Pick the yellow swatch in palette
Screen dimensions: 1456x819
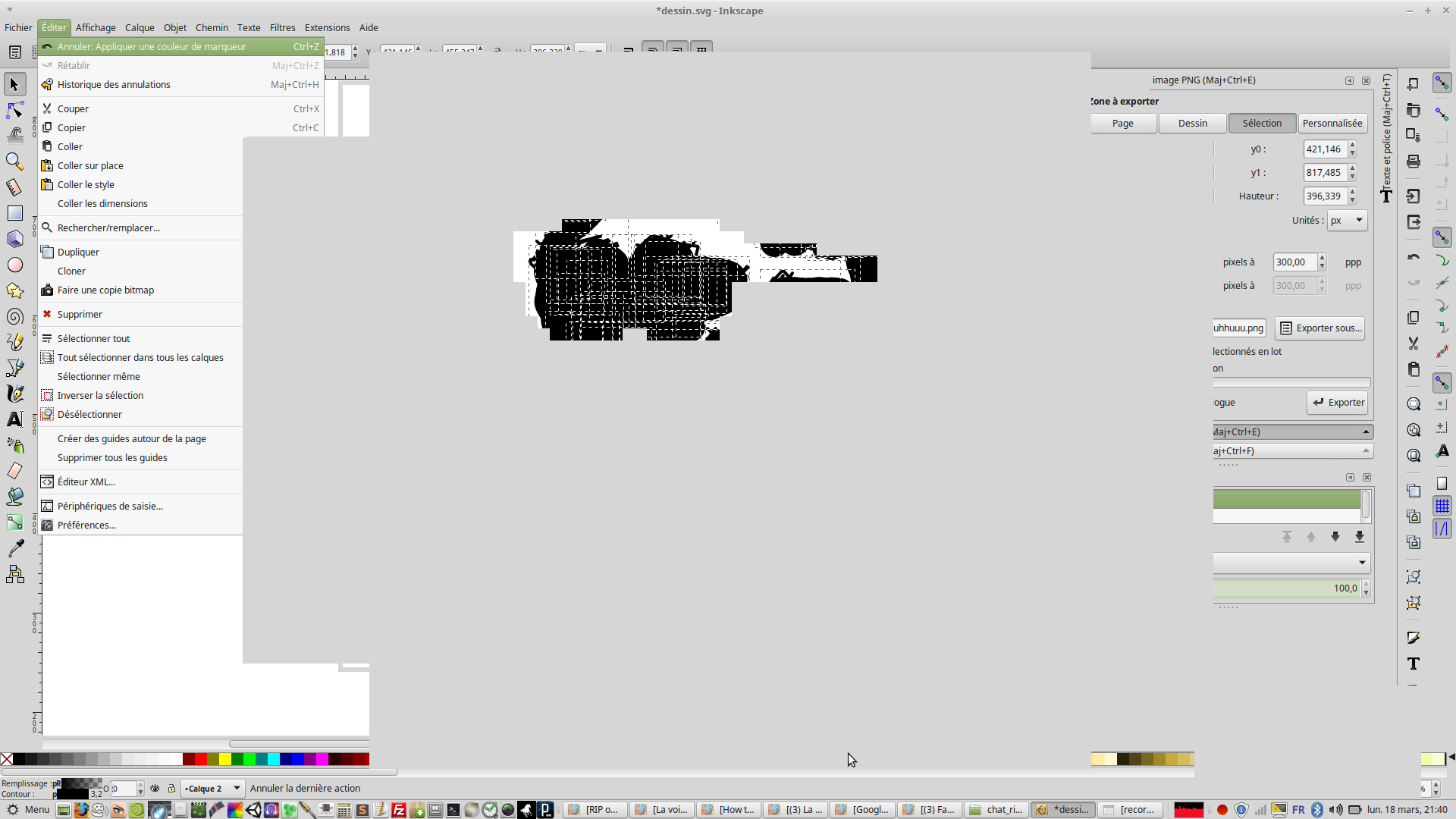225,759
